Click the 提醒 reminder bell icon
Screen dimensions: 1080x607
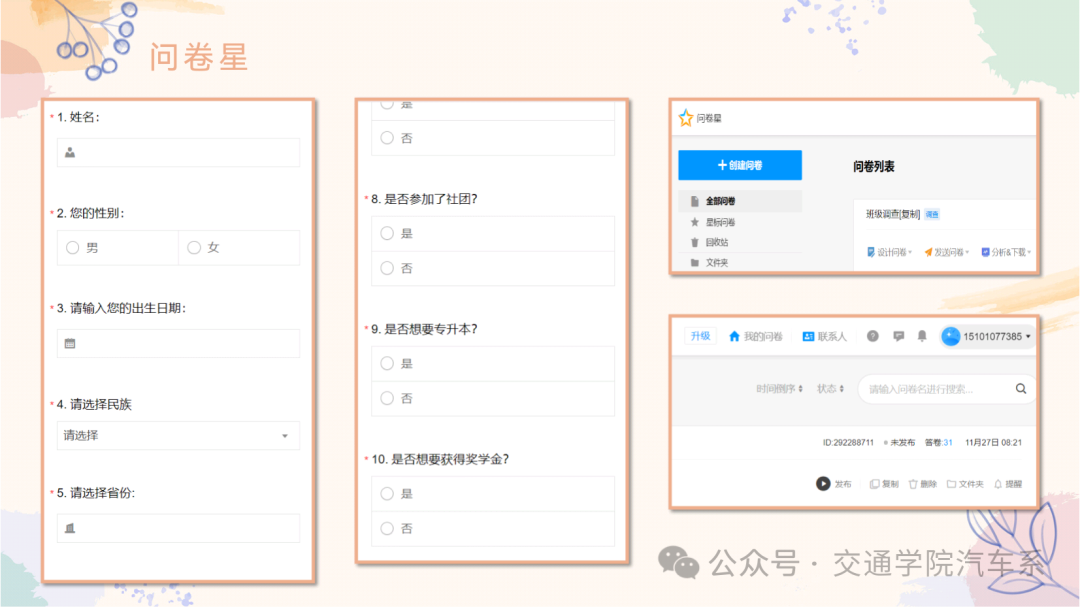click(998, 484)
